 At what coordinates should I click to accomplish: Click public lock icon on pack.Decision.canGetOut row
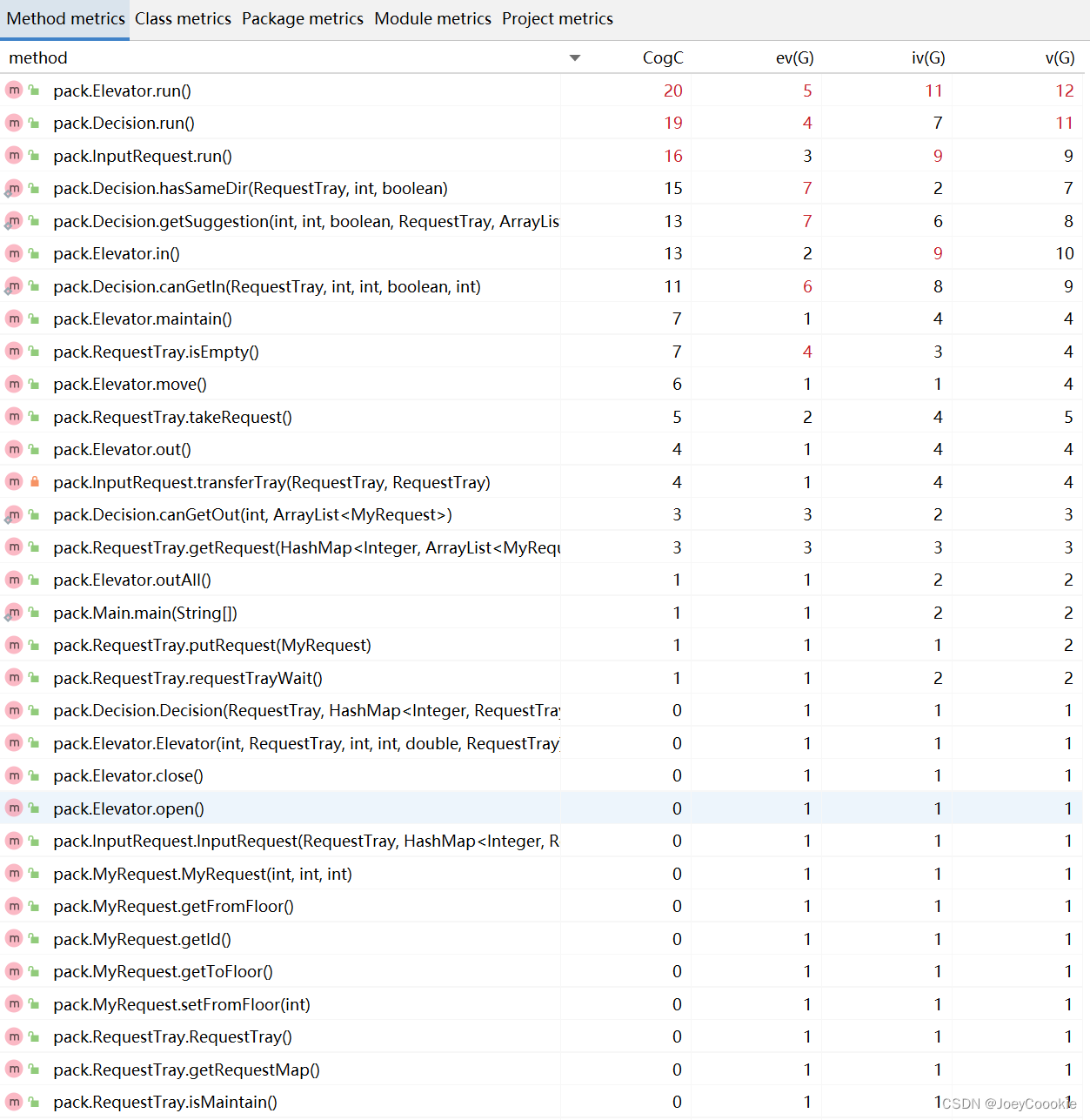(x=34, y=514)
